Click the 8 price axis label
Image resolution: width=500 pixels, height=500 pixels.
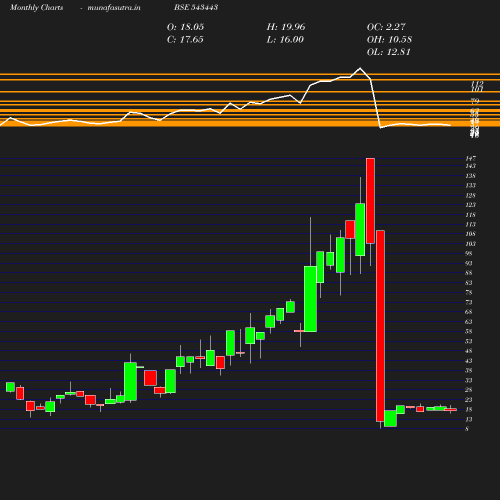(467, 429)
